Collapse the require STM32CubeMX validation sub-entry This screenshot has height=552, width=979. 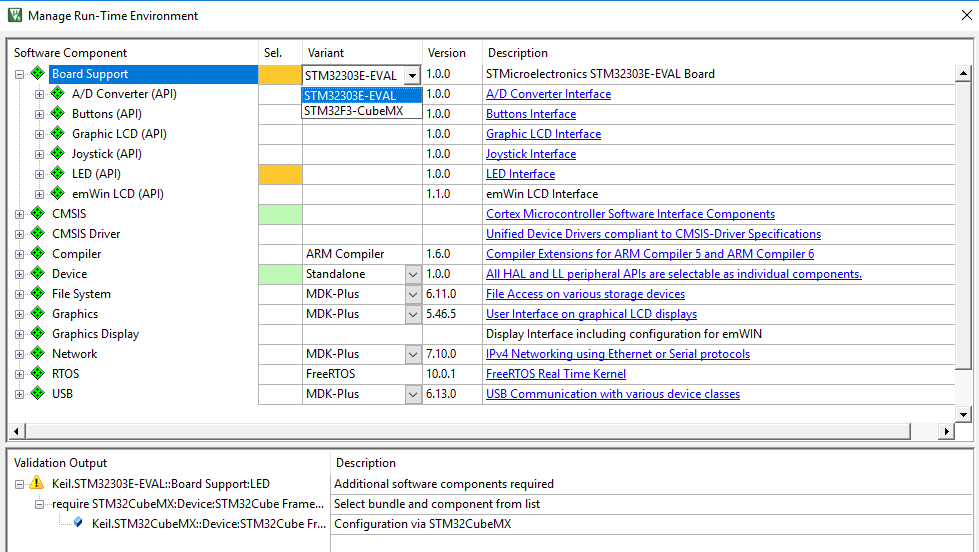click(39, 504)
